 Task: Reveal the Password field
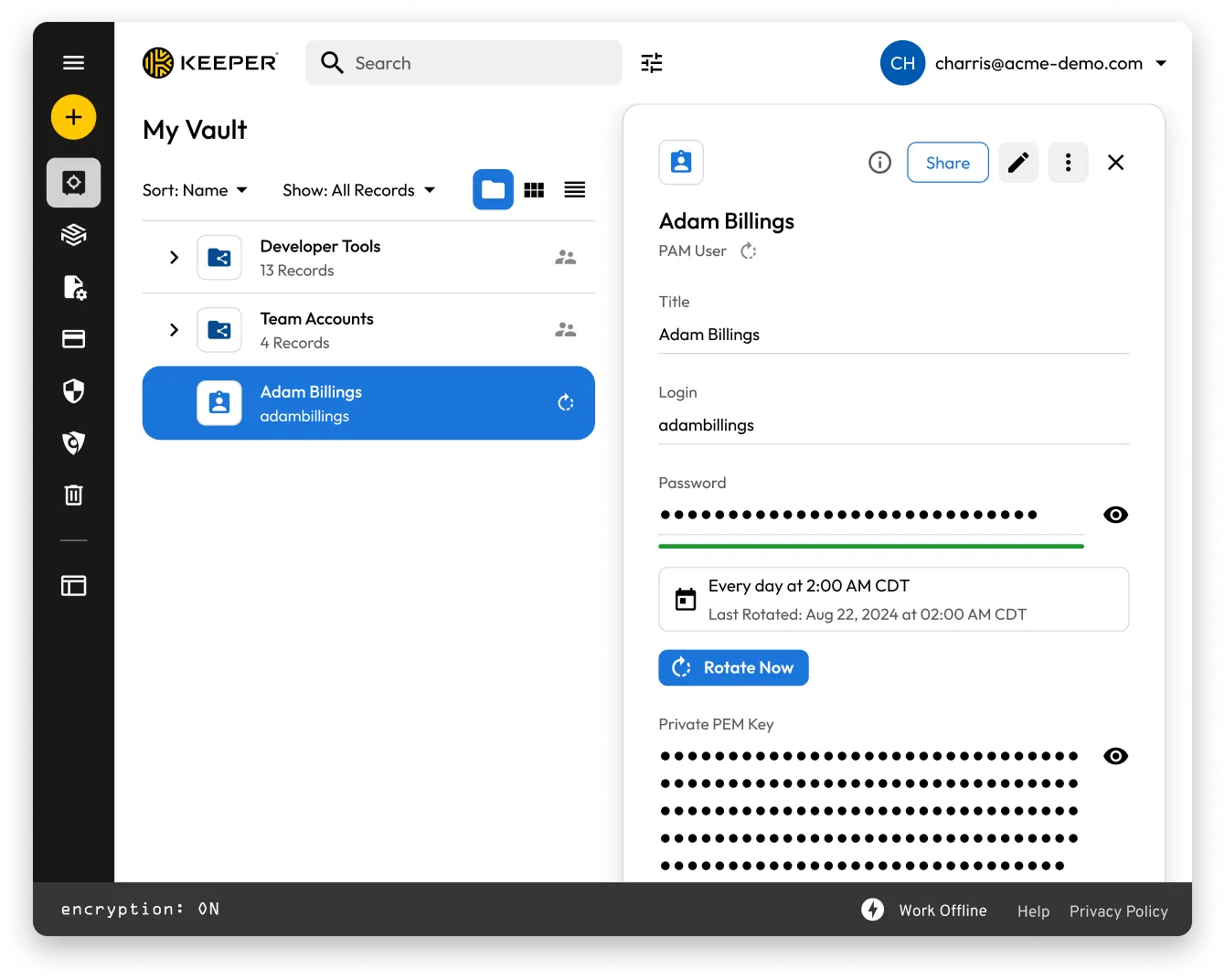(1115, 515)
